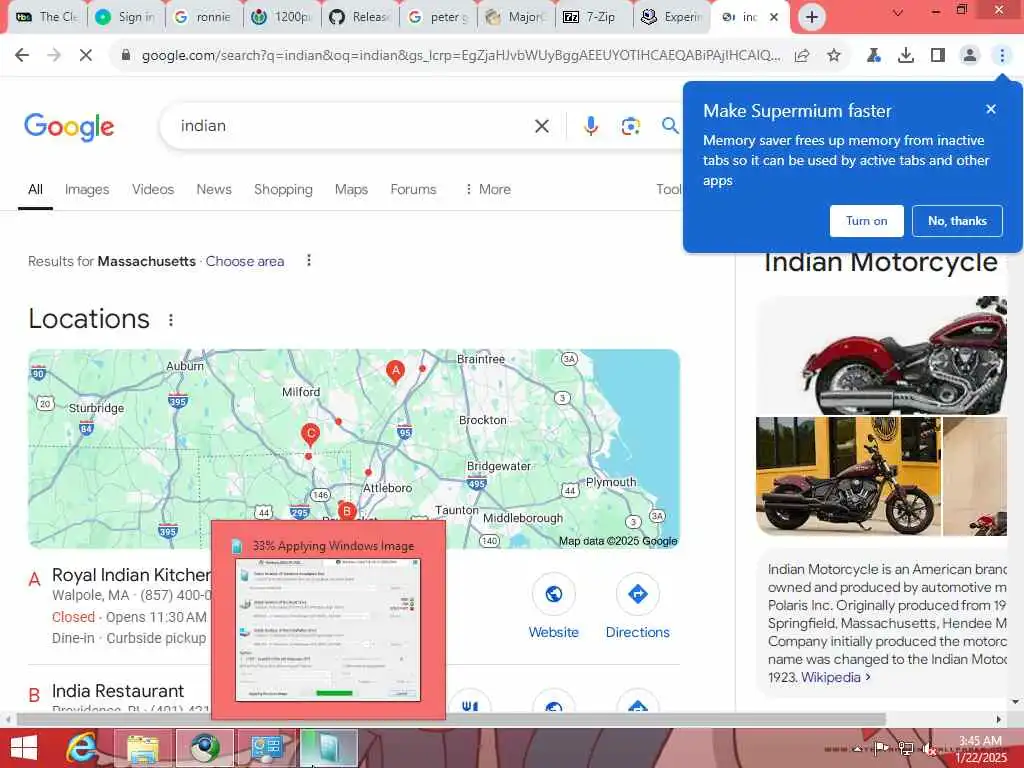Close the Make Supermium faster popup

coord(991,110)
